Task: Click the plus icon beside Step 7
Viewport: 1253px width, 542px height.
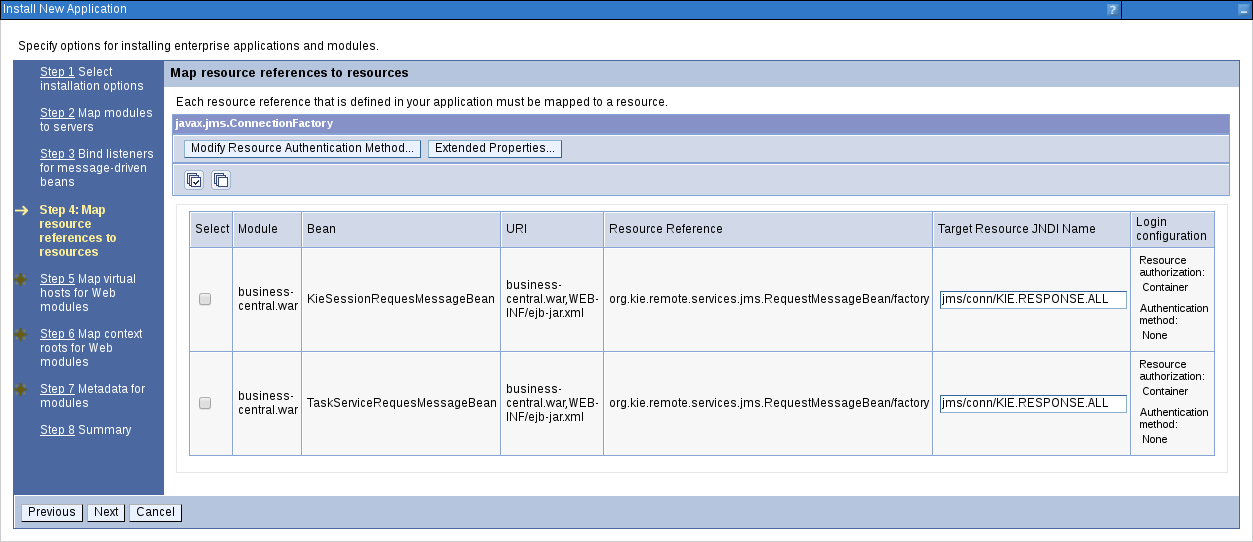Action: click(x=21, y=389)
